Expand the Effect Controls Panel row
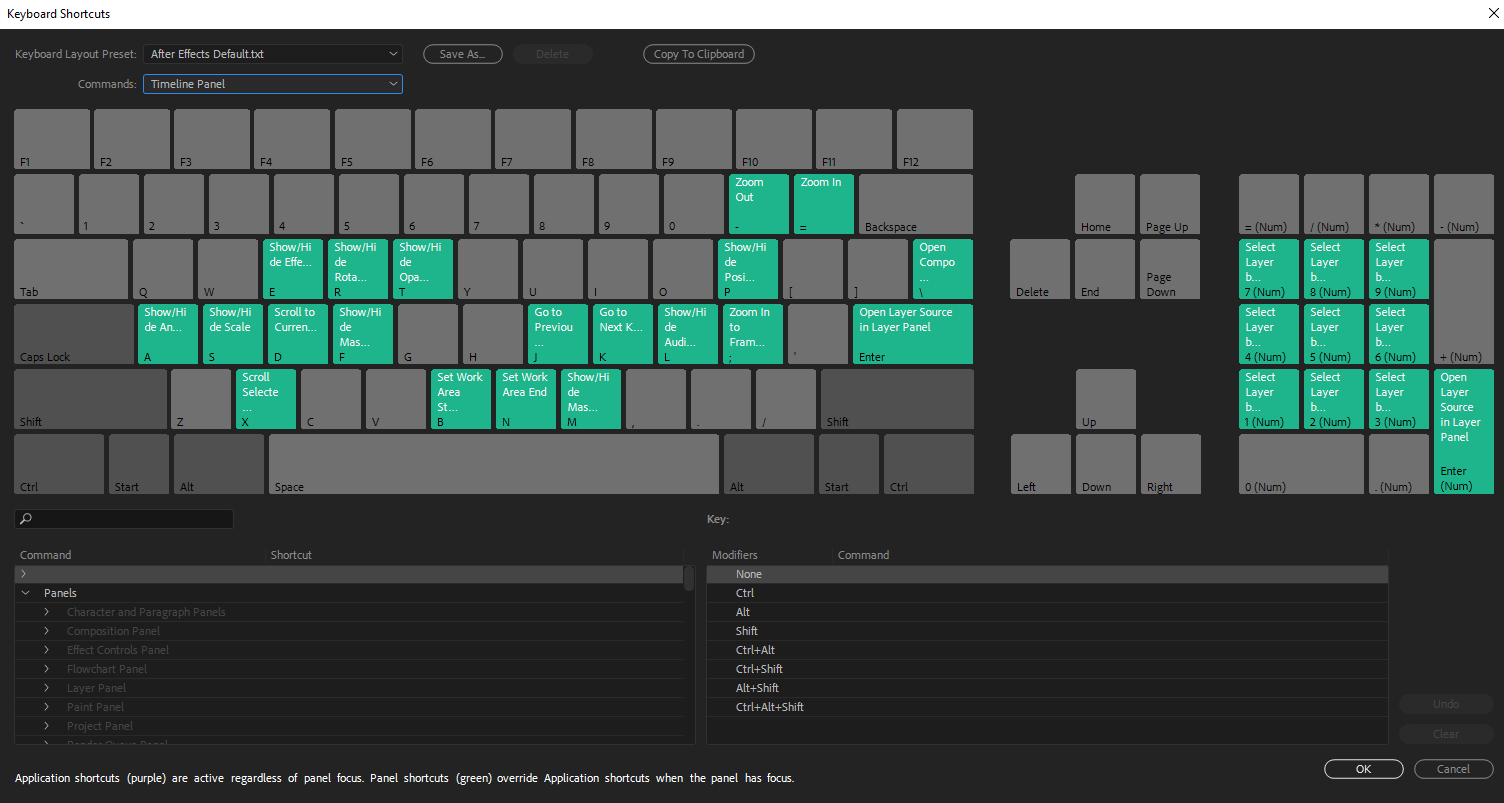The image size is (1504, 803). [46, 650]
